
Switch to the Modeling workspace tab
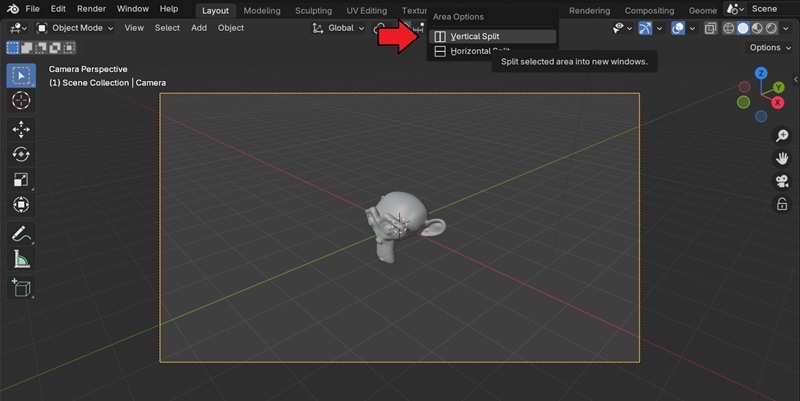click(262, 11)
